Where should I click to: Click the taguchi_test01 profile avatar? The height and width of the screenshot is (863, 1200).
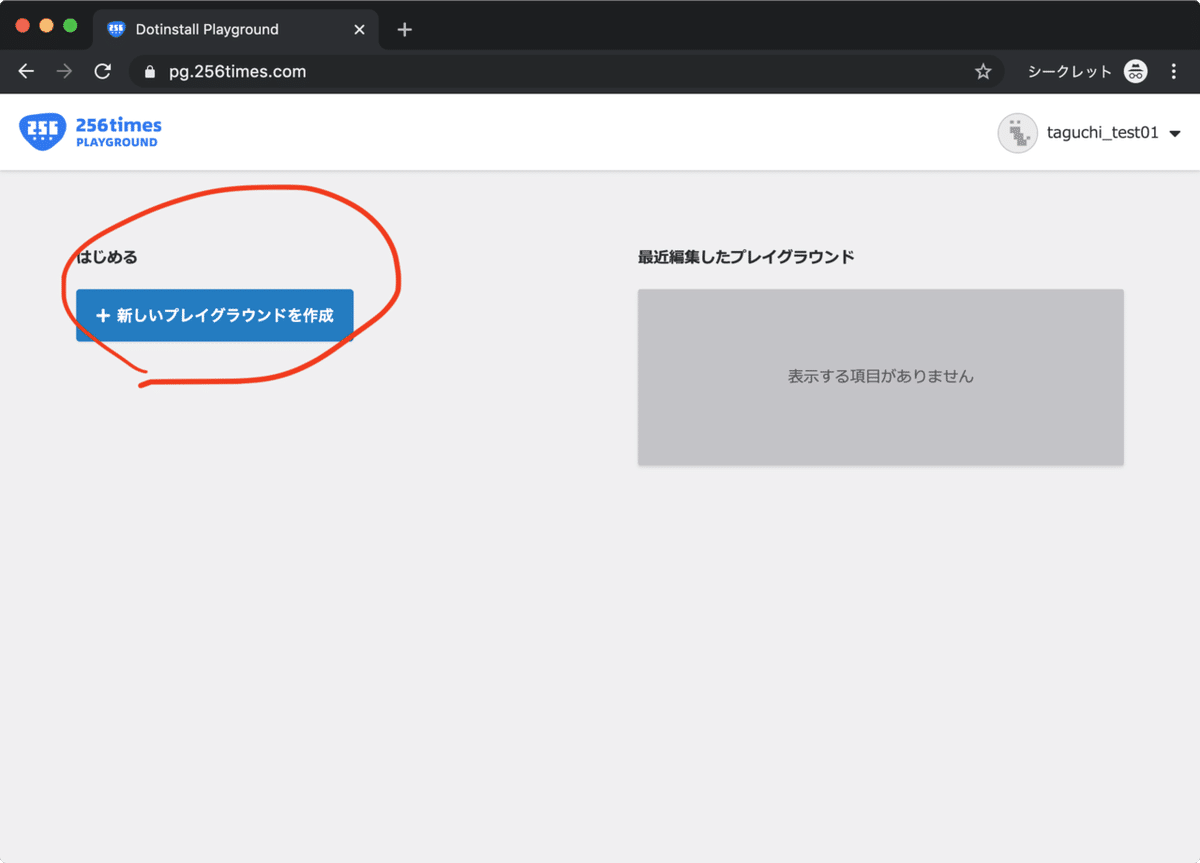pos(1017,133)
